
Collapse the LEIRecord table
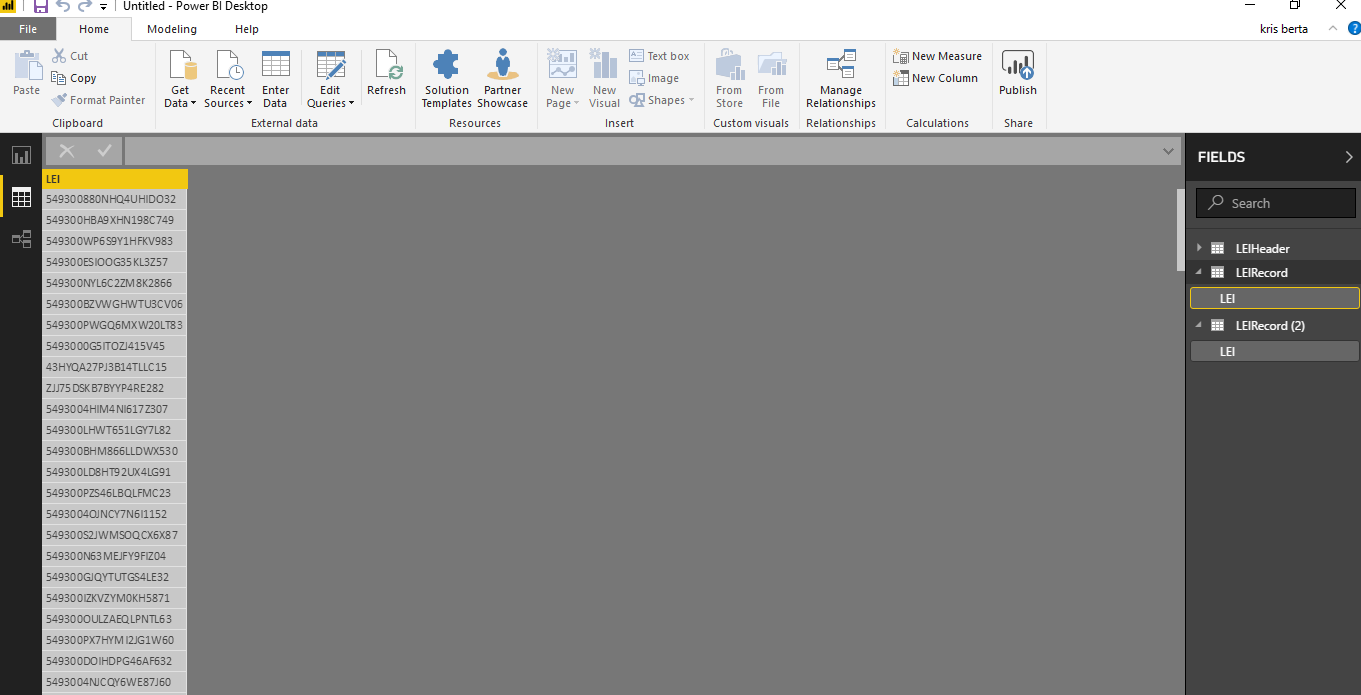(x=1199, y=272)
